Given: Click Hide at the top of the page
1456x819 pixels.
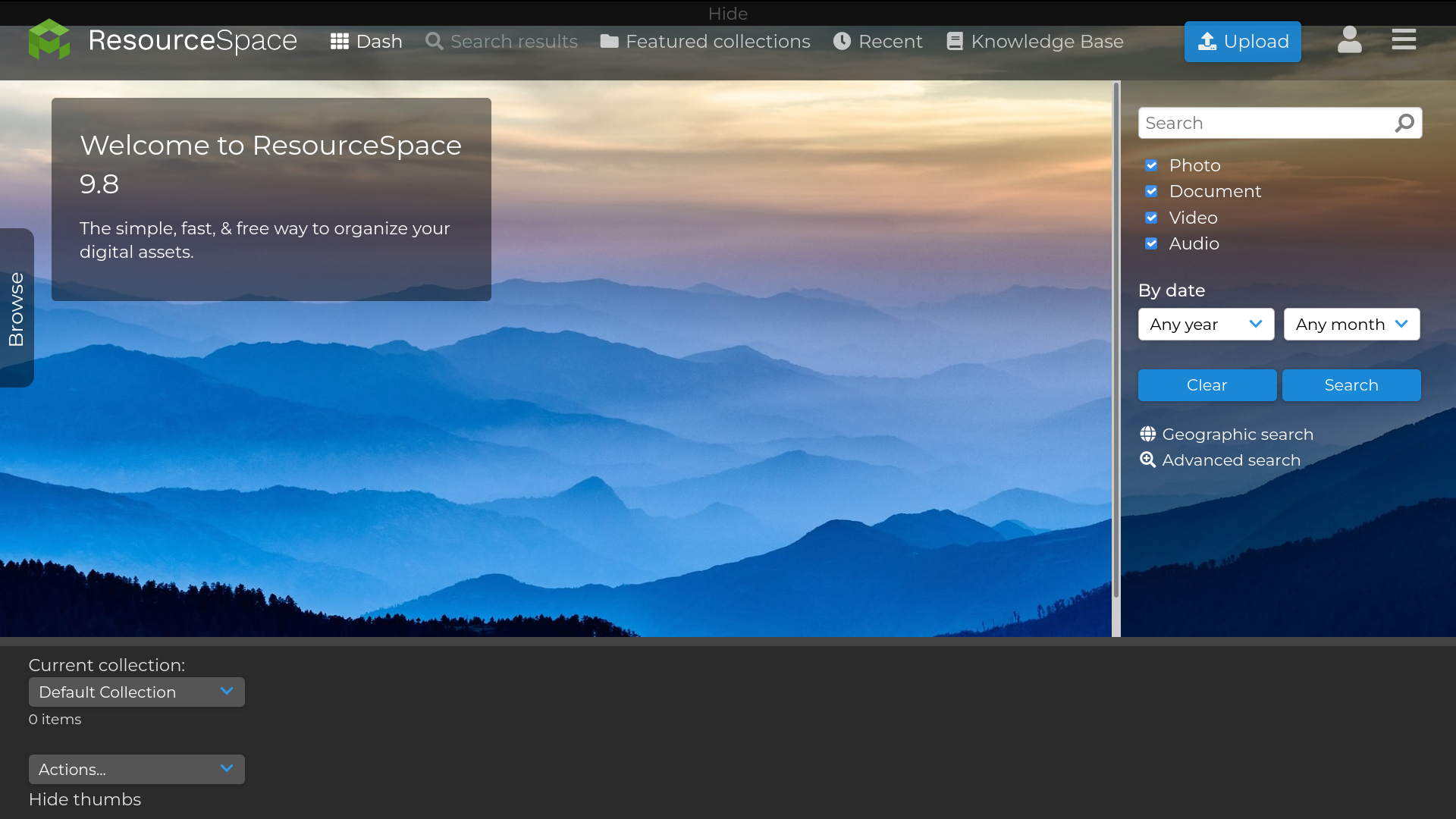Looking at the screenshot, I should pyautogui.click(x=727, y=14).
